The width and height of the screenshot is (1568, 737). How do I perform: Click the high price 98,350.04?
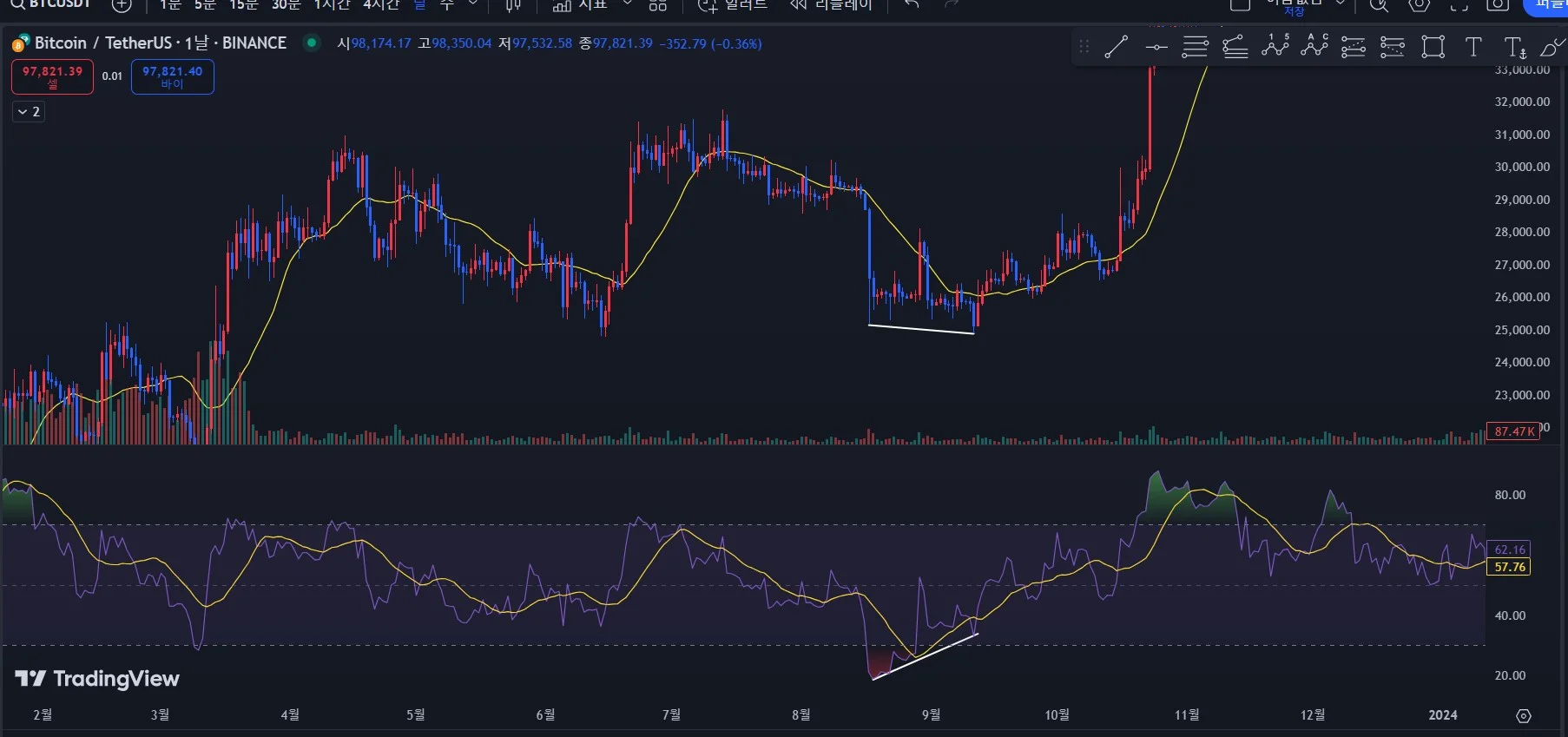coord(462,43)
